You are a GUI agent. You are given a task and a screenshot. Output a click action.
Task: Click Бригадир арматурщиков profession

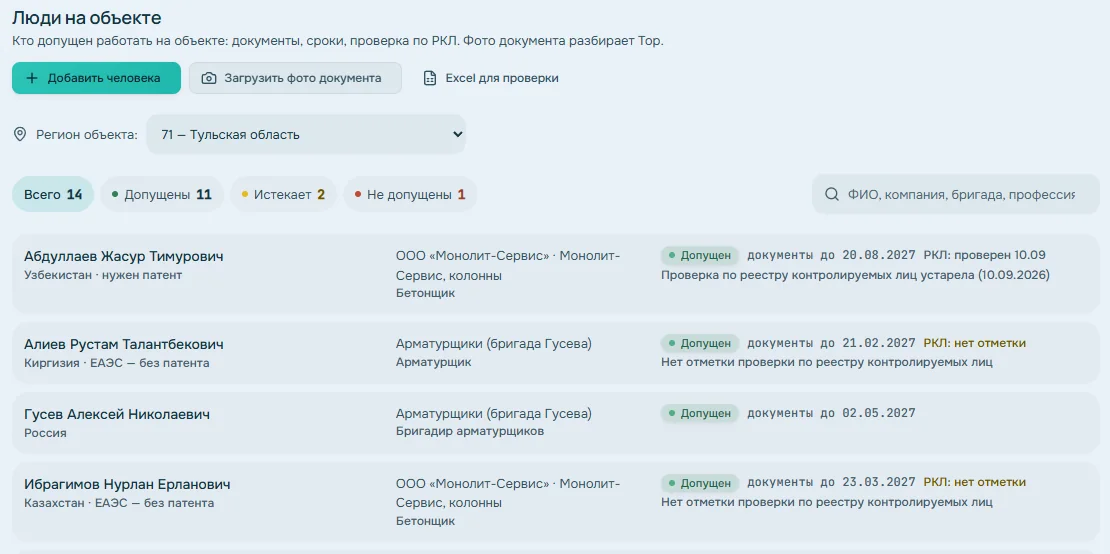click(x=470, y=431)
